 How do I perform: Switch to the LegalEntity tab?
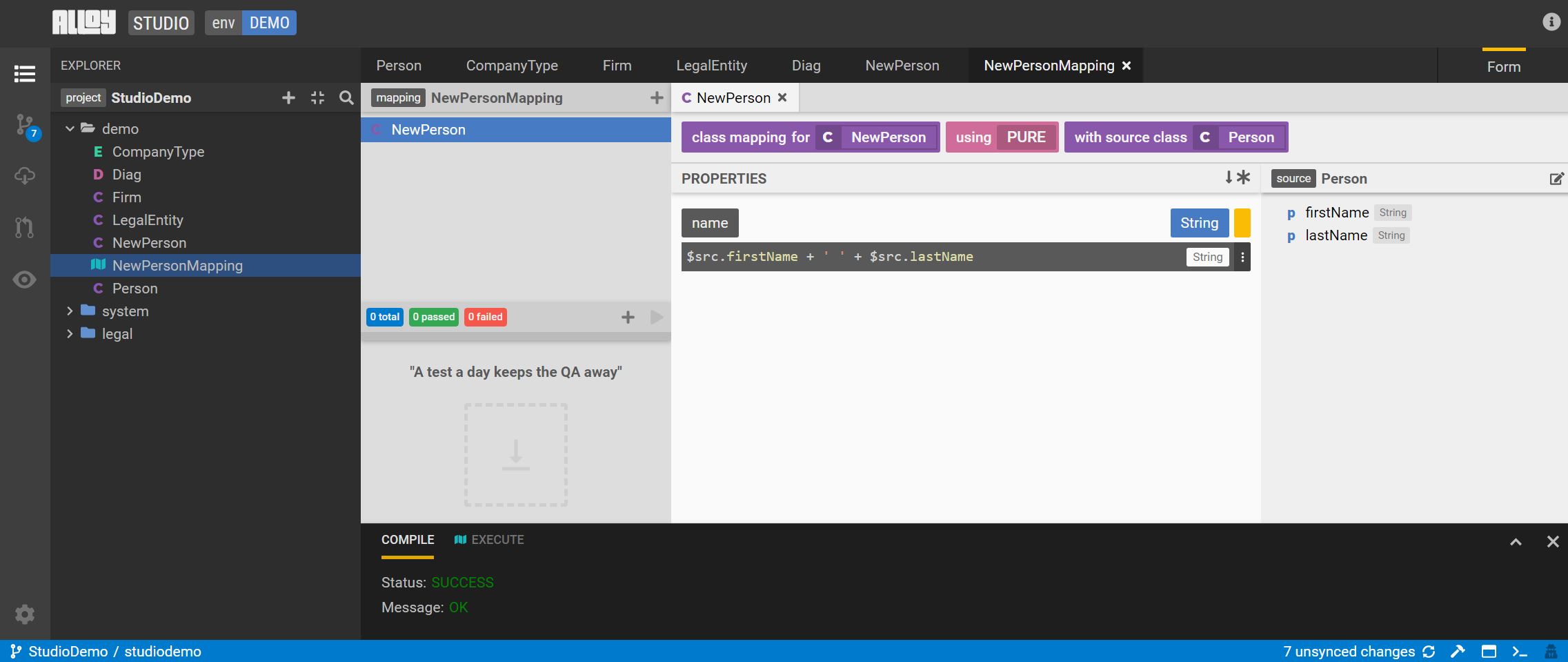(711, 66)
